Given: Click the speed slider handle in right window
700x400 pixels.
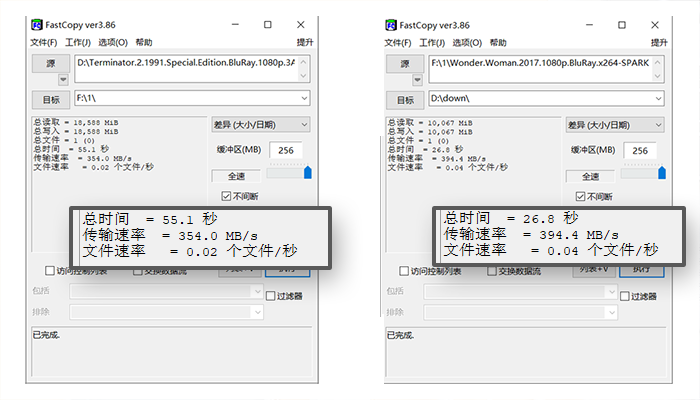Looking at the screenshot, I should tap(662, 172).
